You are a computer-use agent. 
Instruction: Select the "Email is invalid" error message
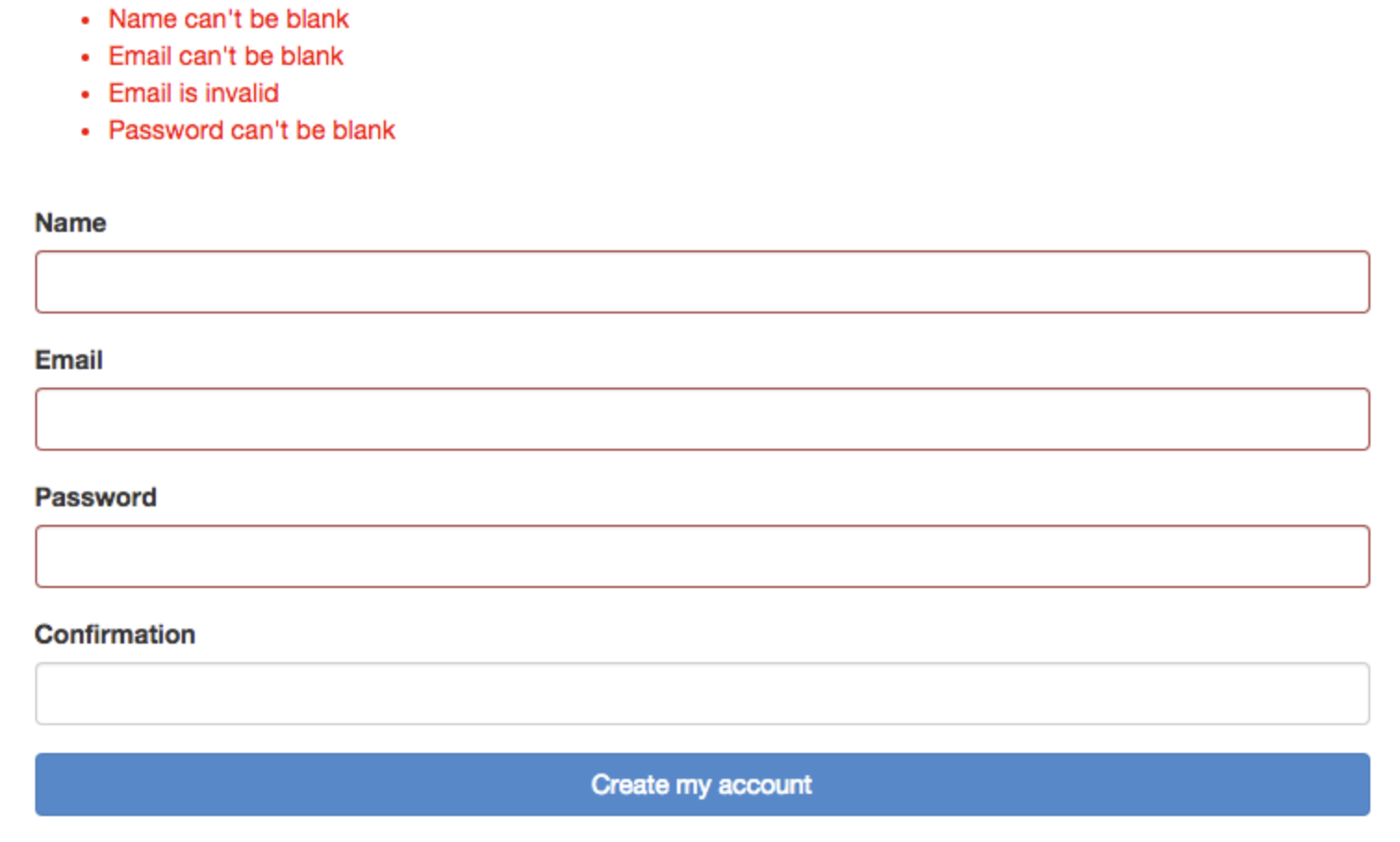(x=193, y=94)
